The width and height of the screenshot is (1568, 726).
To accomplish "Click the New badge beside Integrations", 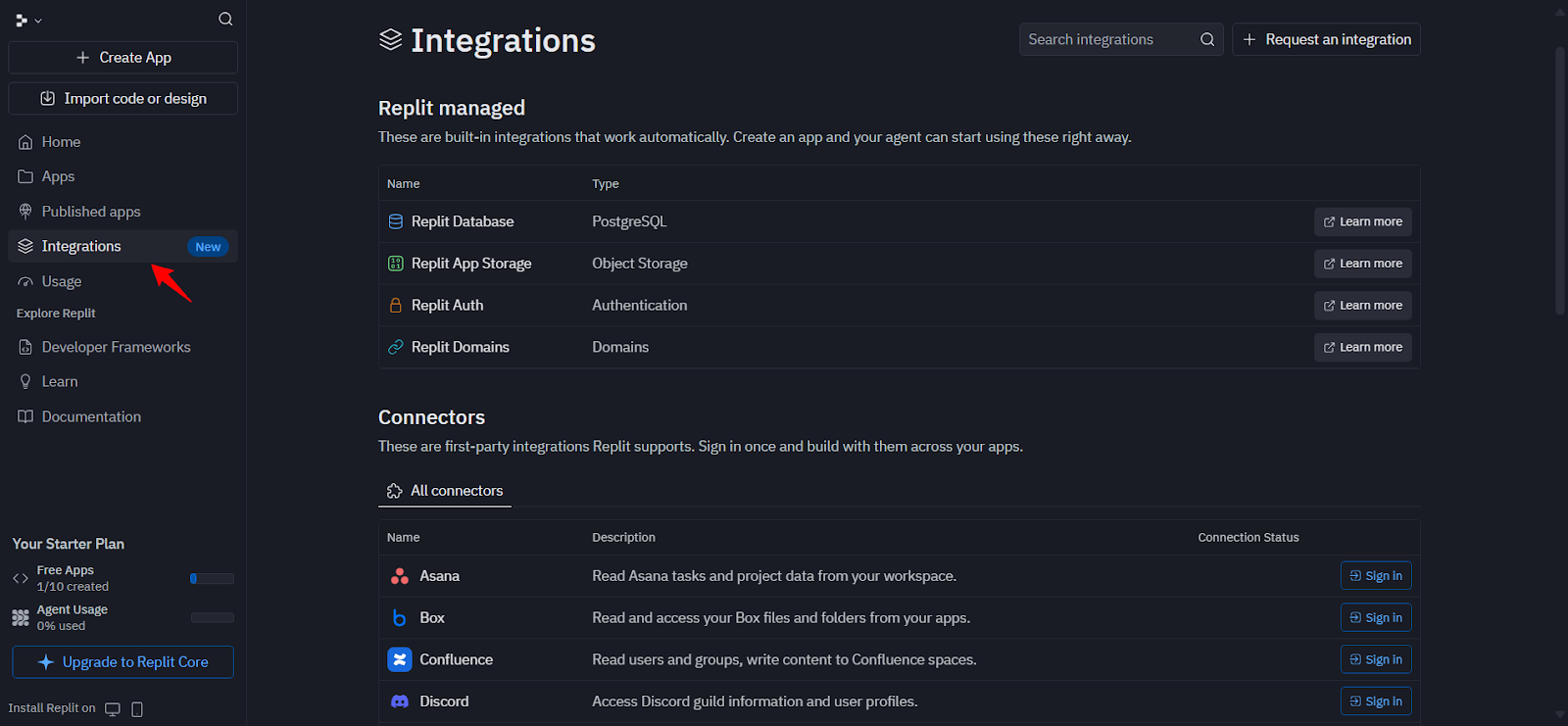I will tap(208, 247).
